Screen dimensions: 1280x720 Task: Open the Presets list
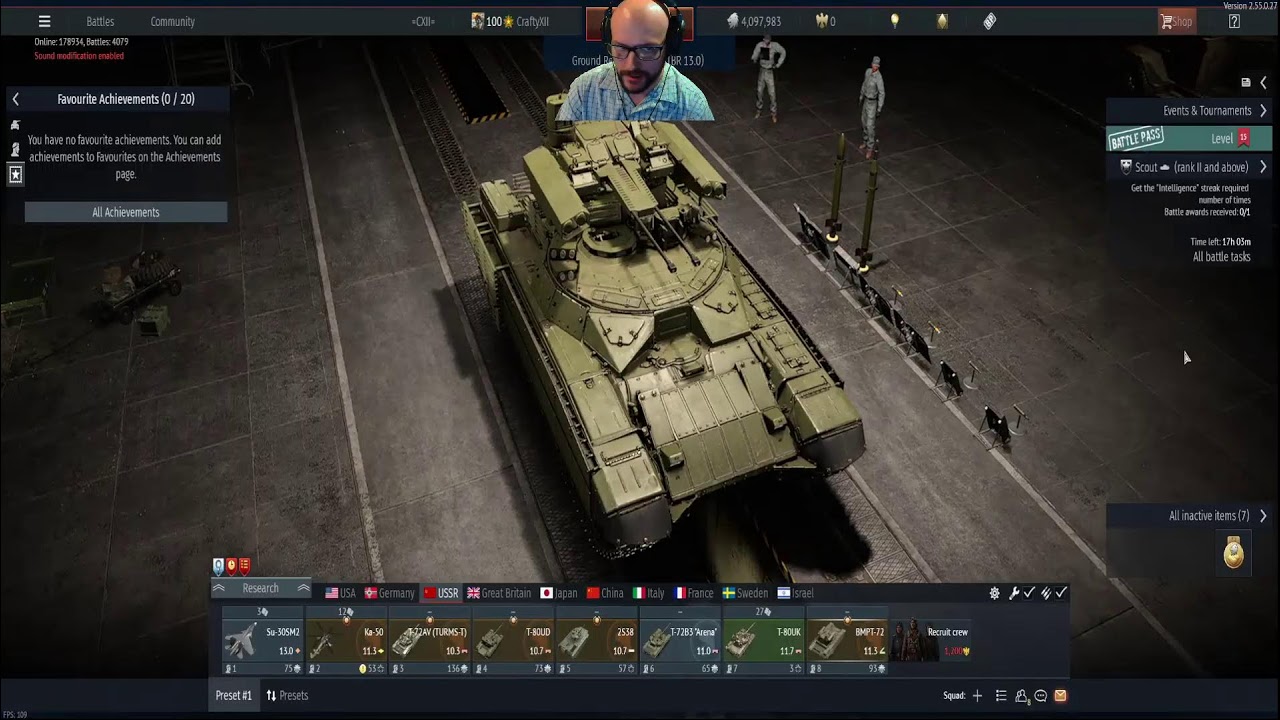click(x=287, y=695)
